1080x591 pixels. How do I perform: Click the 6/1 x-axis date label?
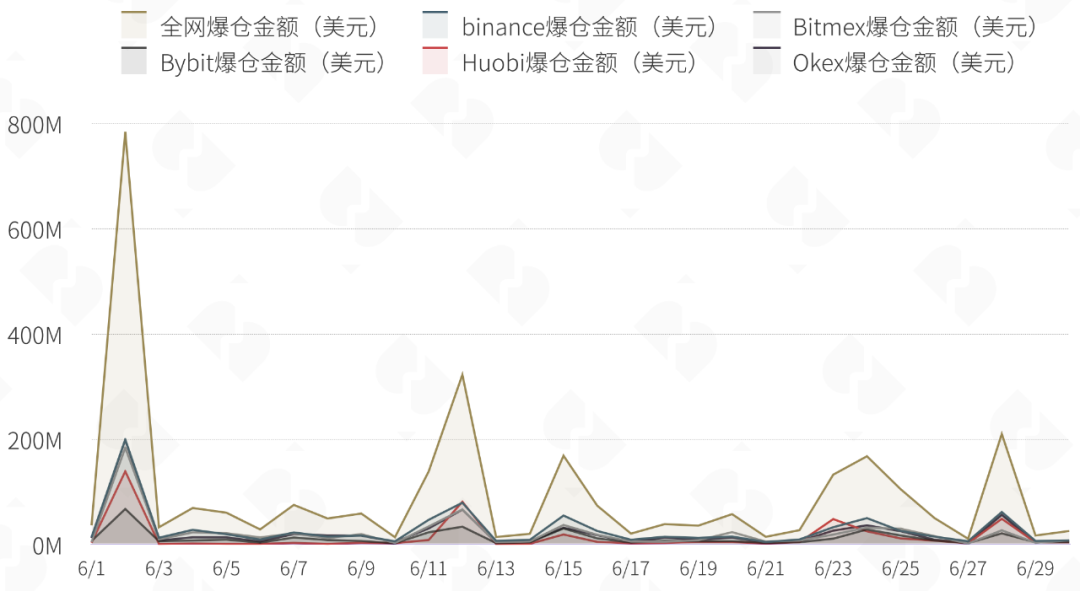point(91,569)
